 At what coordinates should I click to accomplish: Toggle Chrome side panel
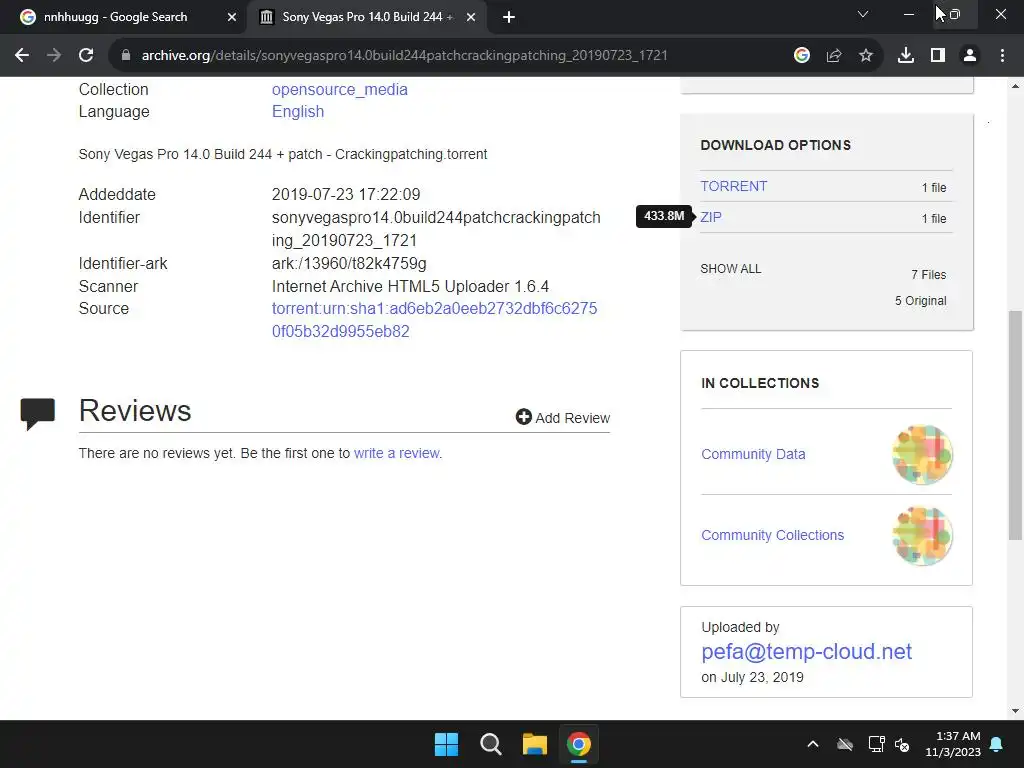coord(937,56)
